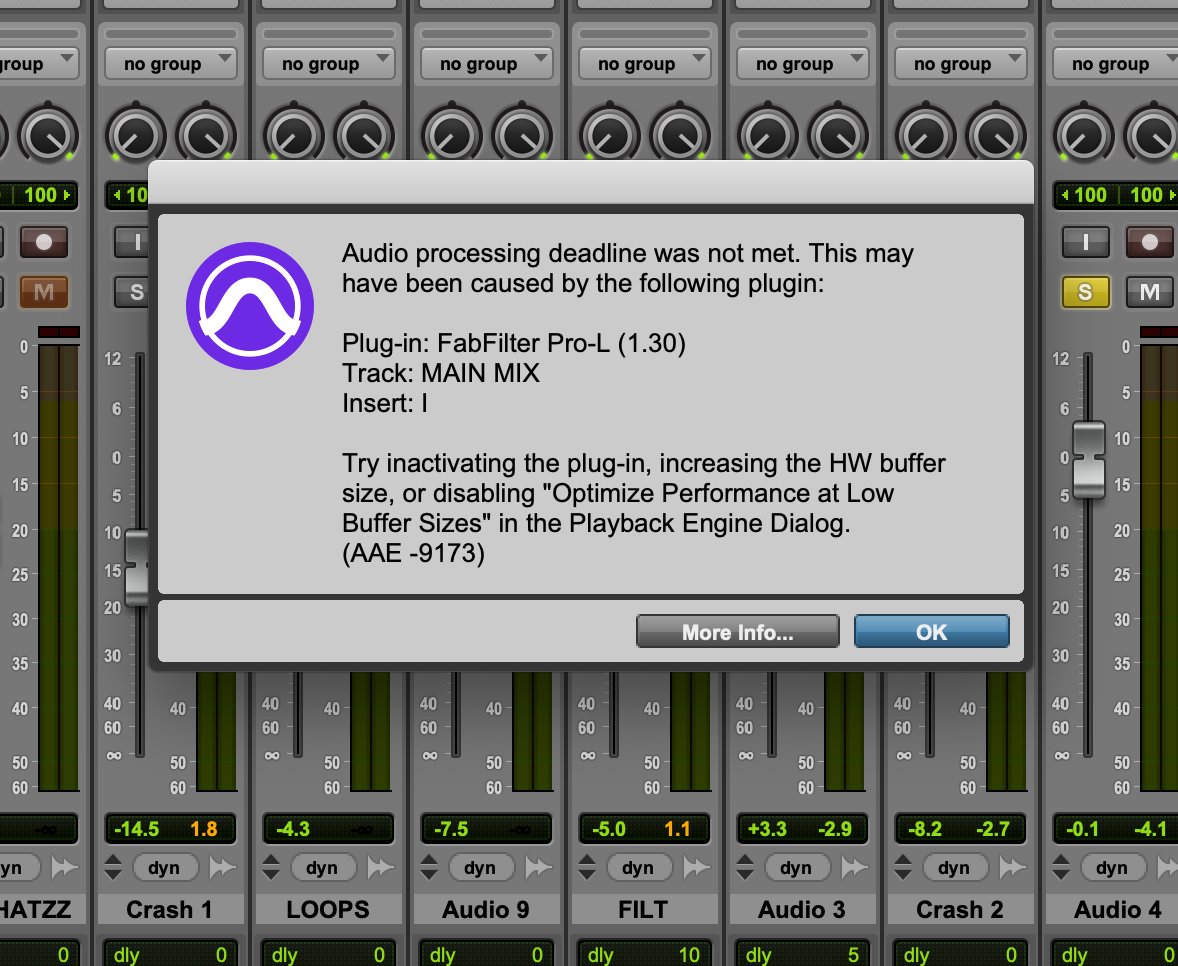Click the right pan knob on Crash 1
This screenshot has width=1178, height=966.
tap(206, 135)
